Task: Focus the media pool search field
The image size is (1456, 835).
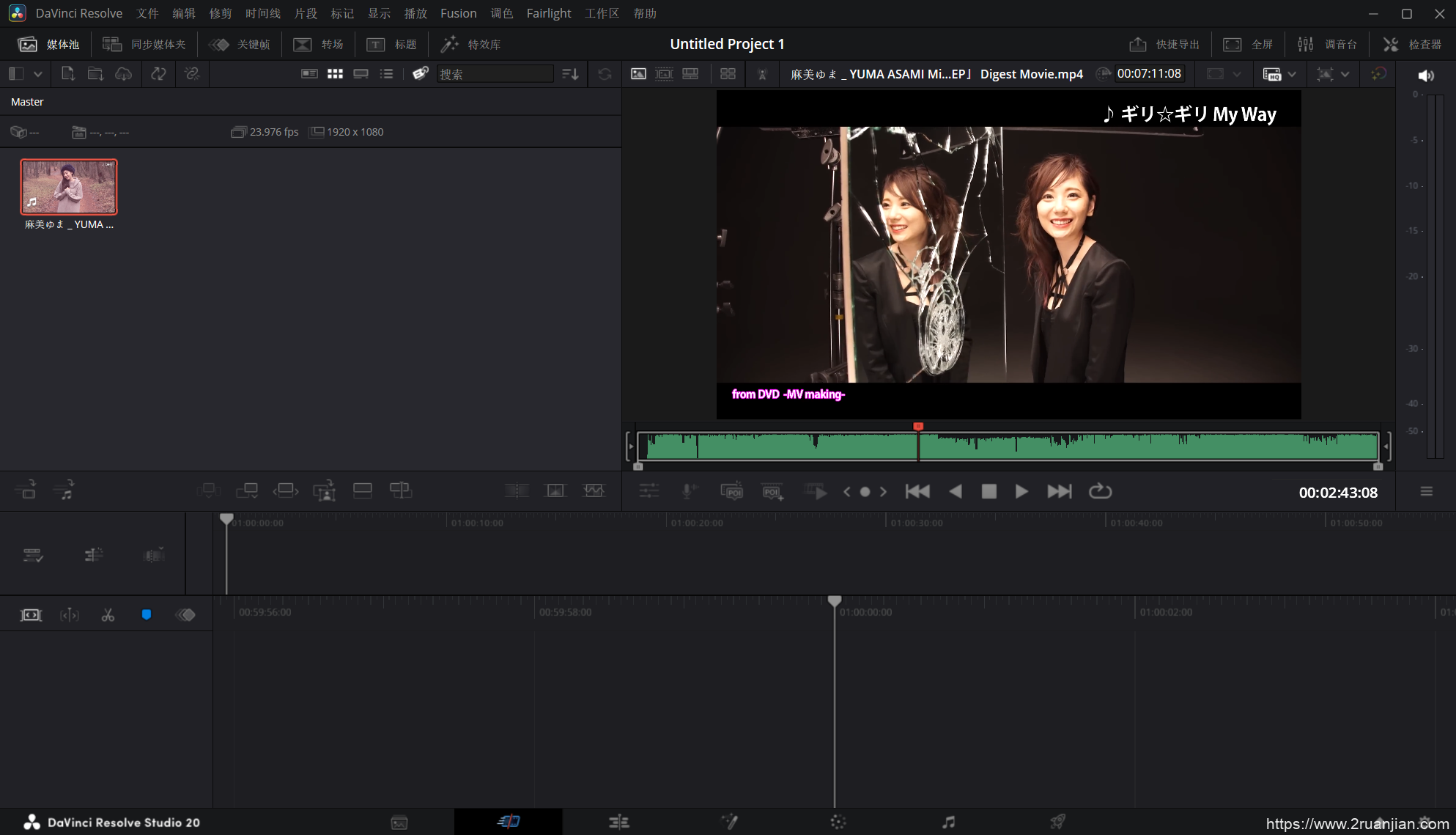Action: tap(495, 74)
